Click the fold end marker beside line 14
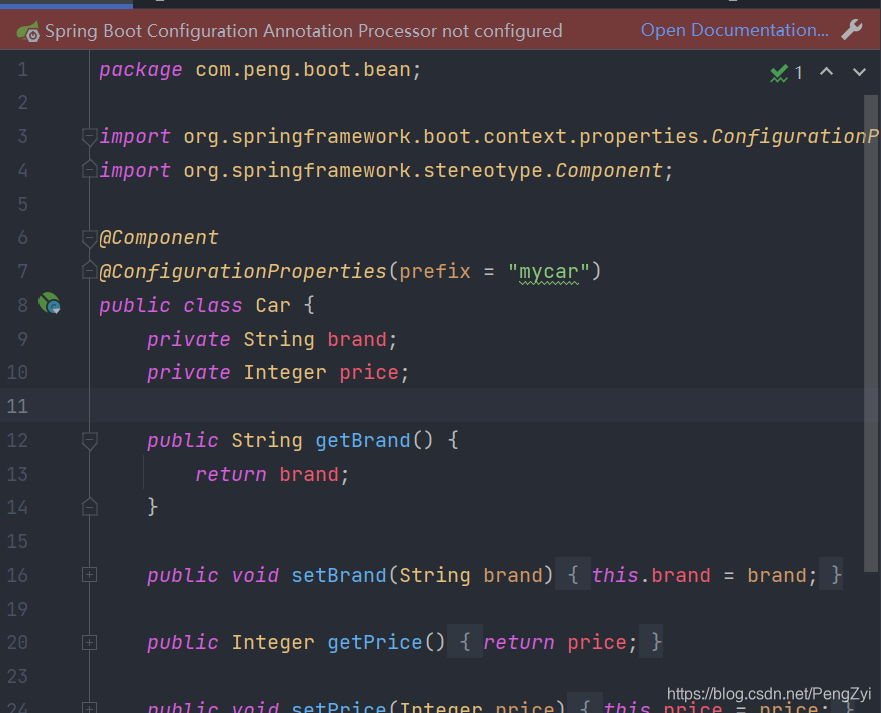The height and width of the screenshot is (713, 881). pos(89,507)
